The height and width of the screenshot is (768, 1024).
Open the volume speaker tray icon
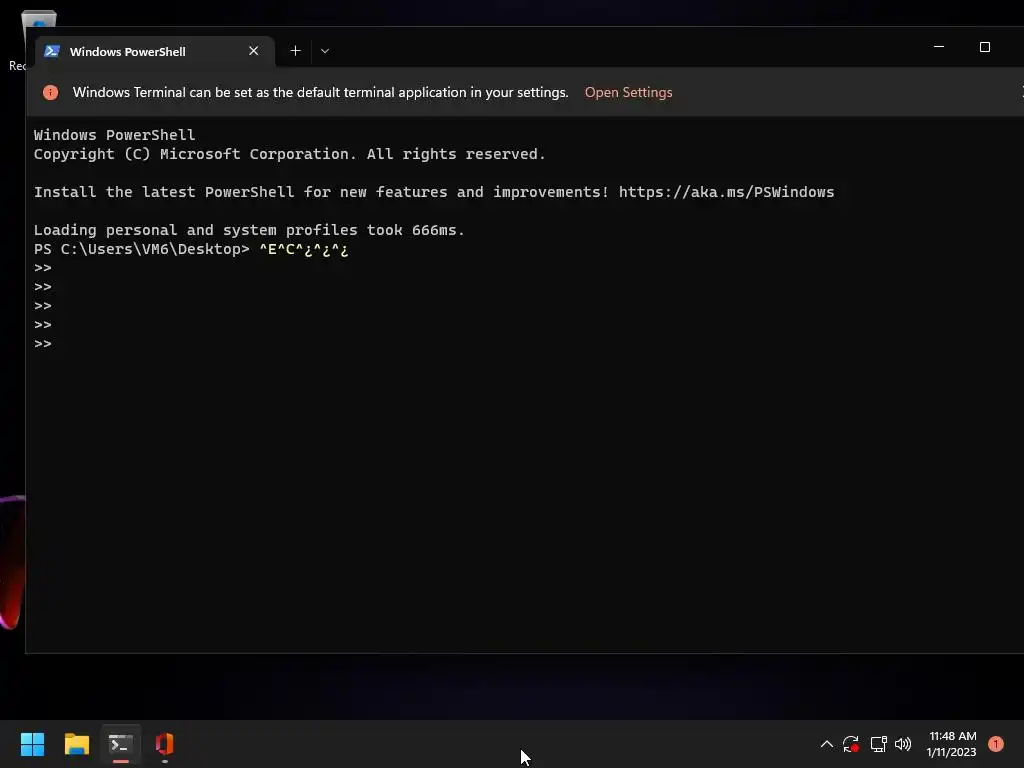903,744
